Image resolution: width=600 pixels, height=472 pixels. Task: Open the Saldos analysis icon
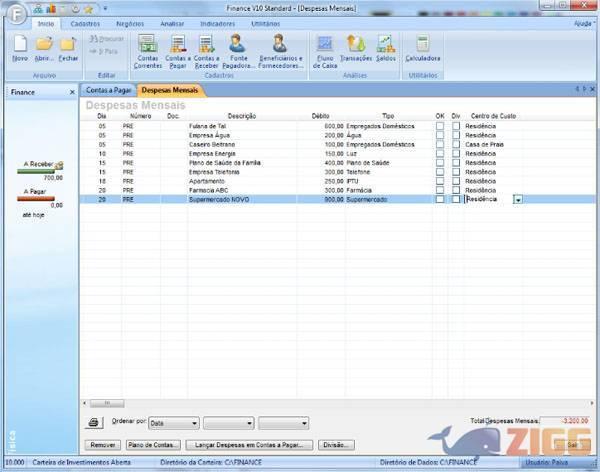click(x=386, y=48)
